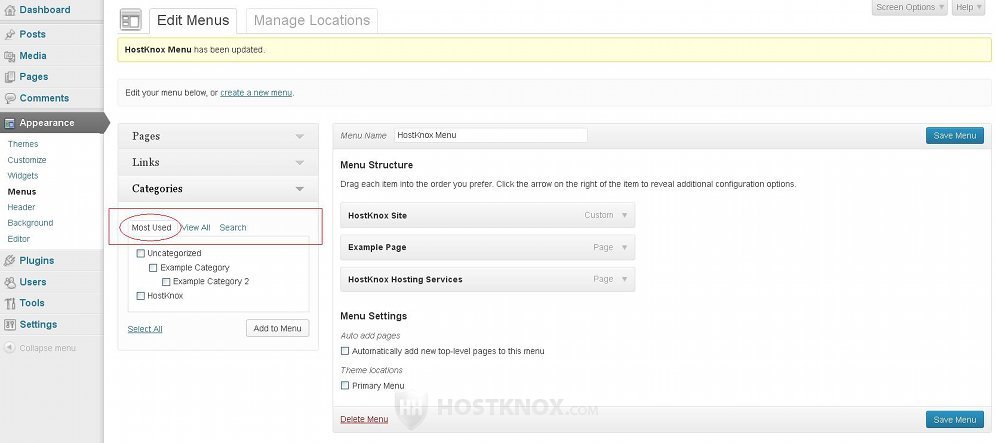This screenshot has height=443, width=996.
Task: Open the Users menu label
Action: coord(33,282)
